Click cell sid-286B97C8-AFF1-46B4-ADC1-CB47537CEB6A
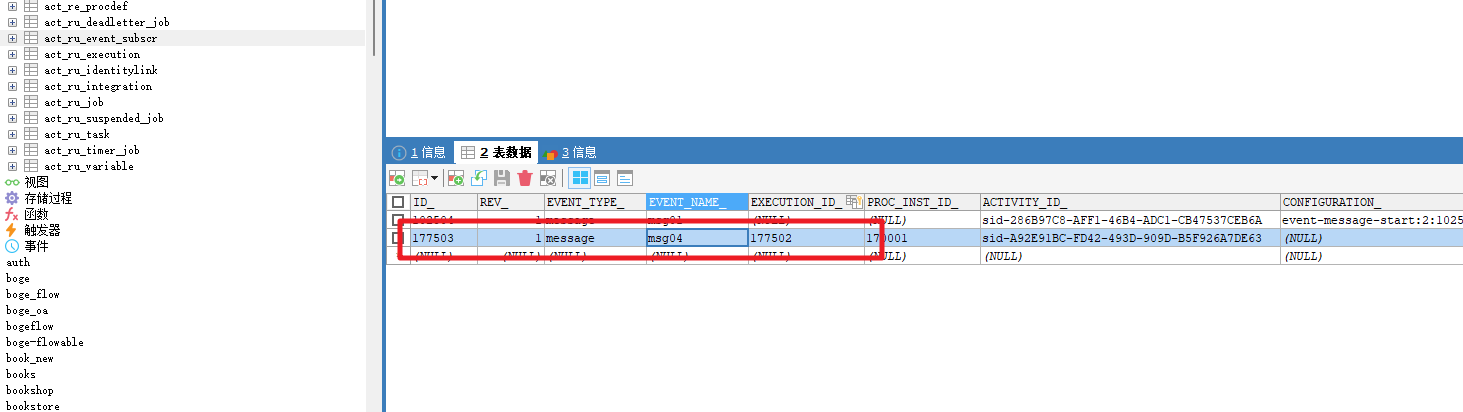The width and height of the screenshot is (1463, 412). (1130, 220)
